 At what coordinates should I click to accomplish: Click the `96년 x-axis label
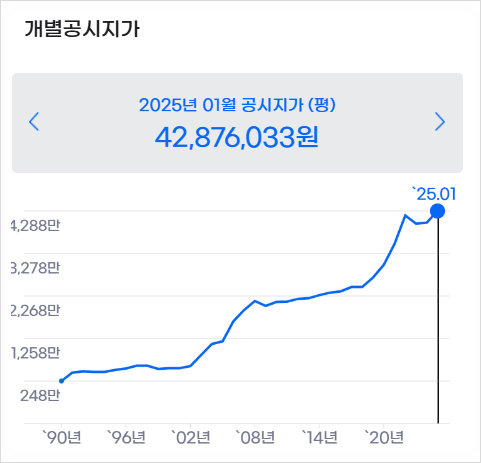pyautogui.click(x=126, y=437)
